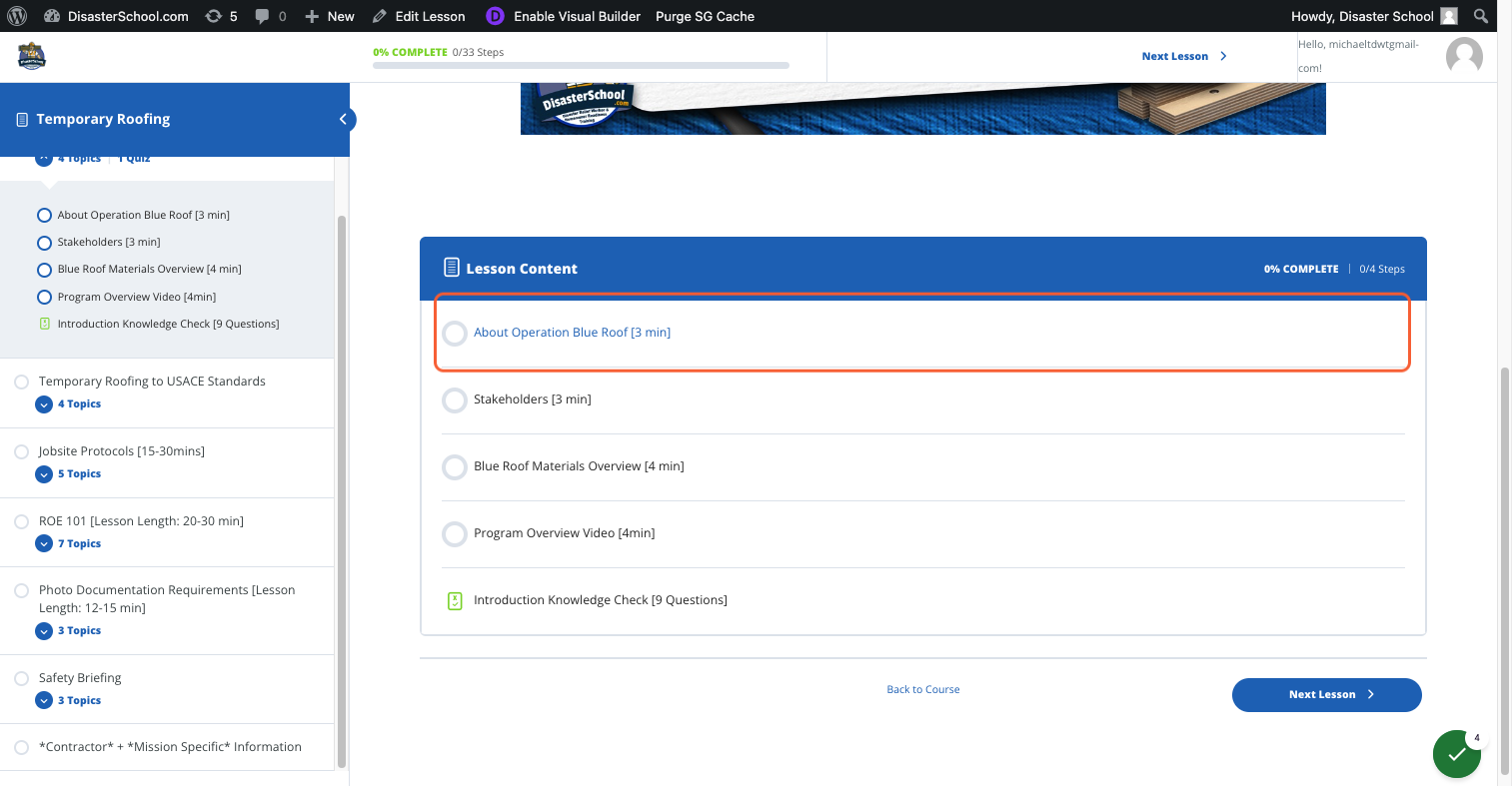The image size is (1512, 786).
Task: Click the Lesson Content header icon
Action: [451, 268]
